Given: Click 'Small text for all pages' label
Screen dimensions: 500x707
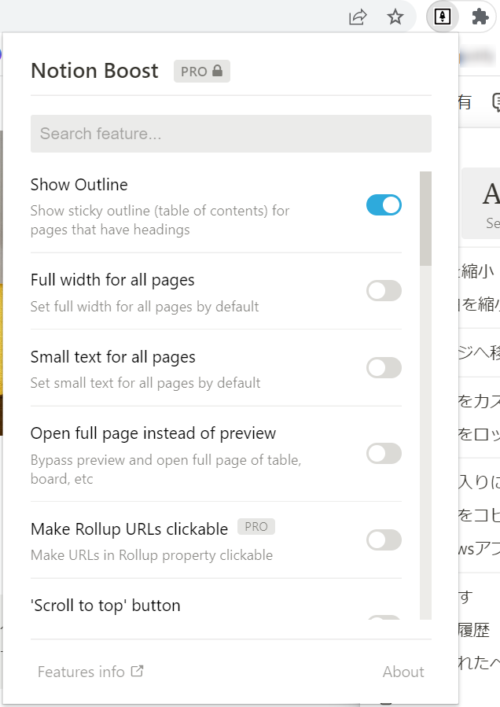Looking at the screenshot, I should click(x=113, y=357).
